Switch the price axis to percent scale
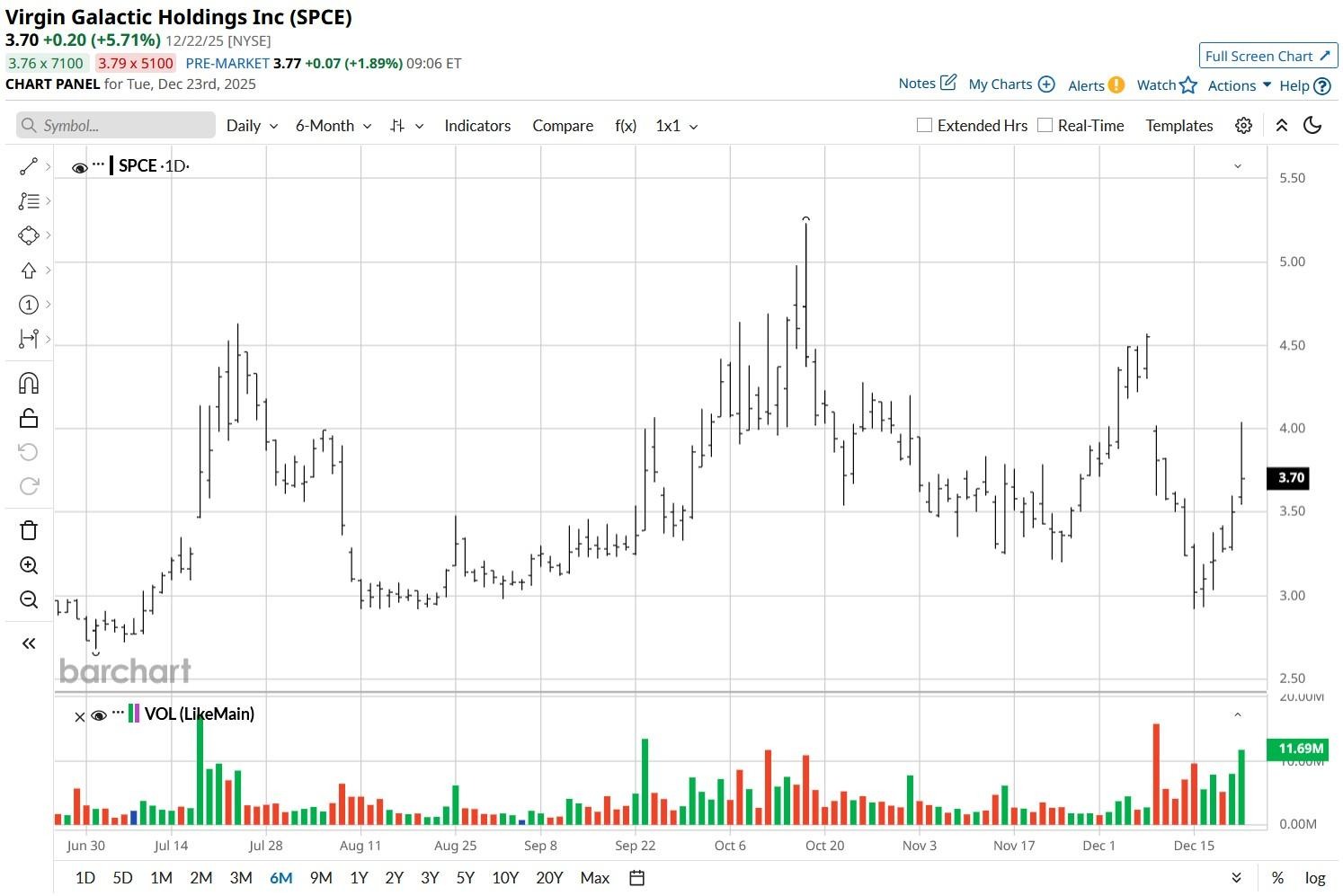 (1277, 878)
